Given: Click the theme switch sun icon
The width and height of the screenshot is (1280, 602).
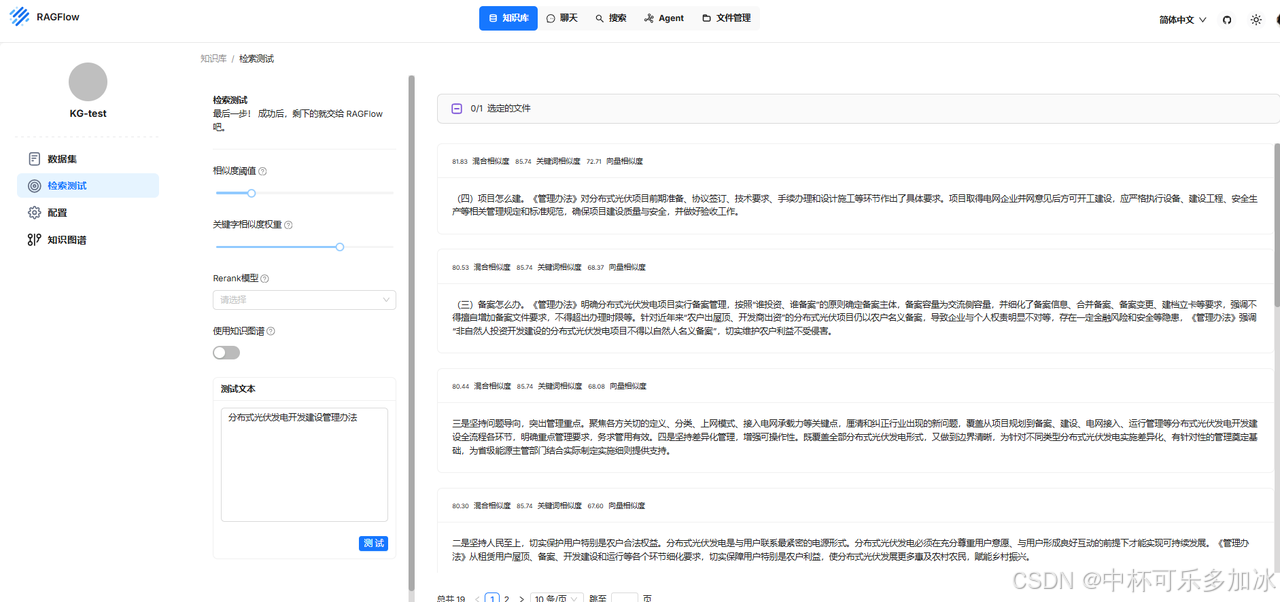Looking at the screenshot, I should (x=1256, y=20).
